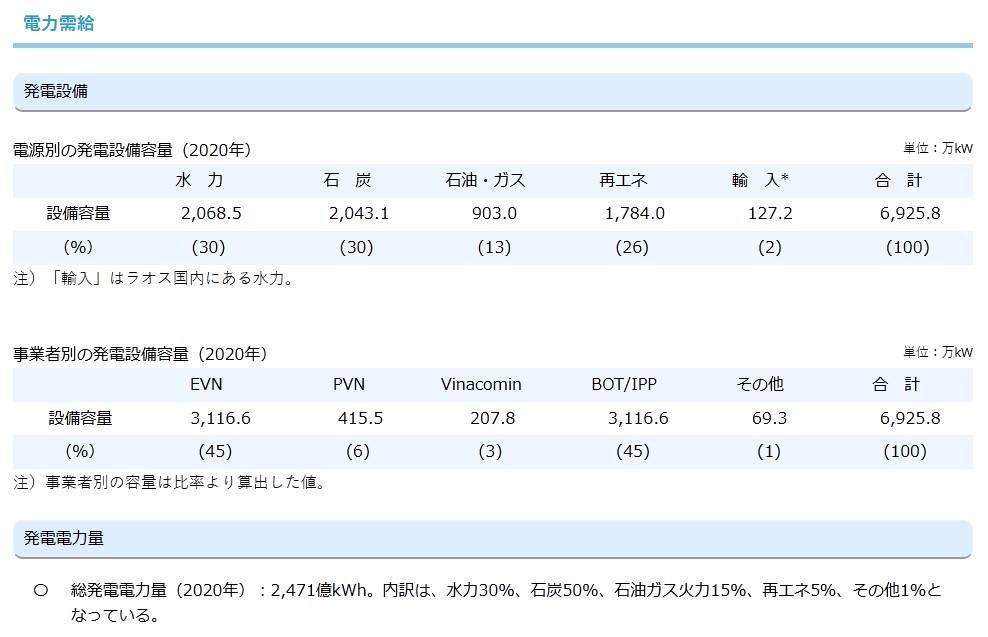
Task: Click the PVN column header
Action: (x=351, y=385)
